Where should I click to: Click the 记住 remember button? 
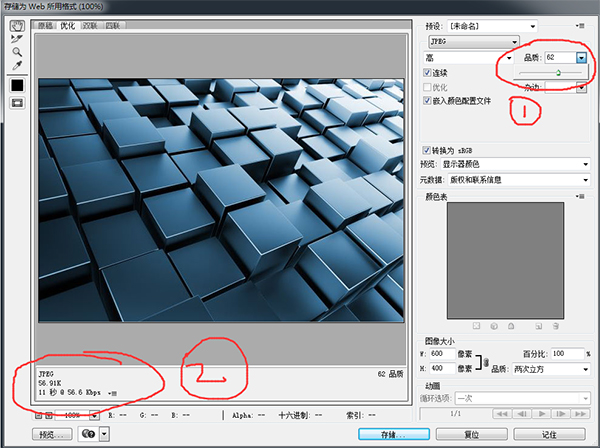[549, 434]
